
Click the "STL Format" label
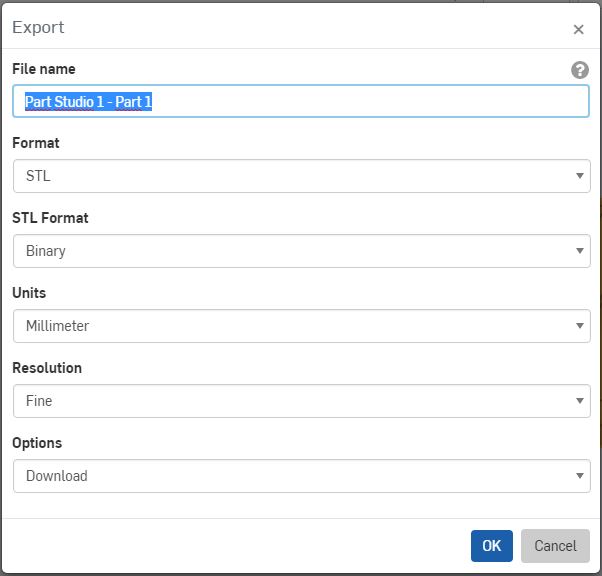(x=50, y=218)
